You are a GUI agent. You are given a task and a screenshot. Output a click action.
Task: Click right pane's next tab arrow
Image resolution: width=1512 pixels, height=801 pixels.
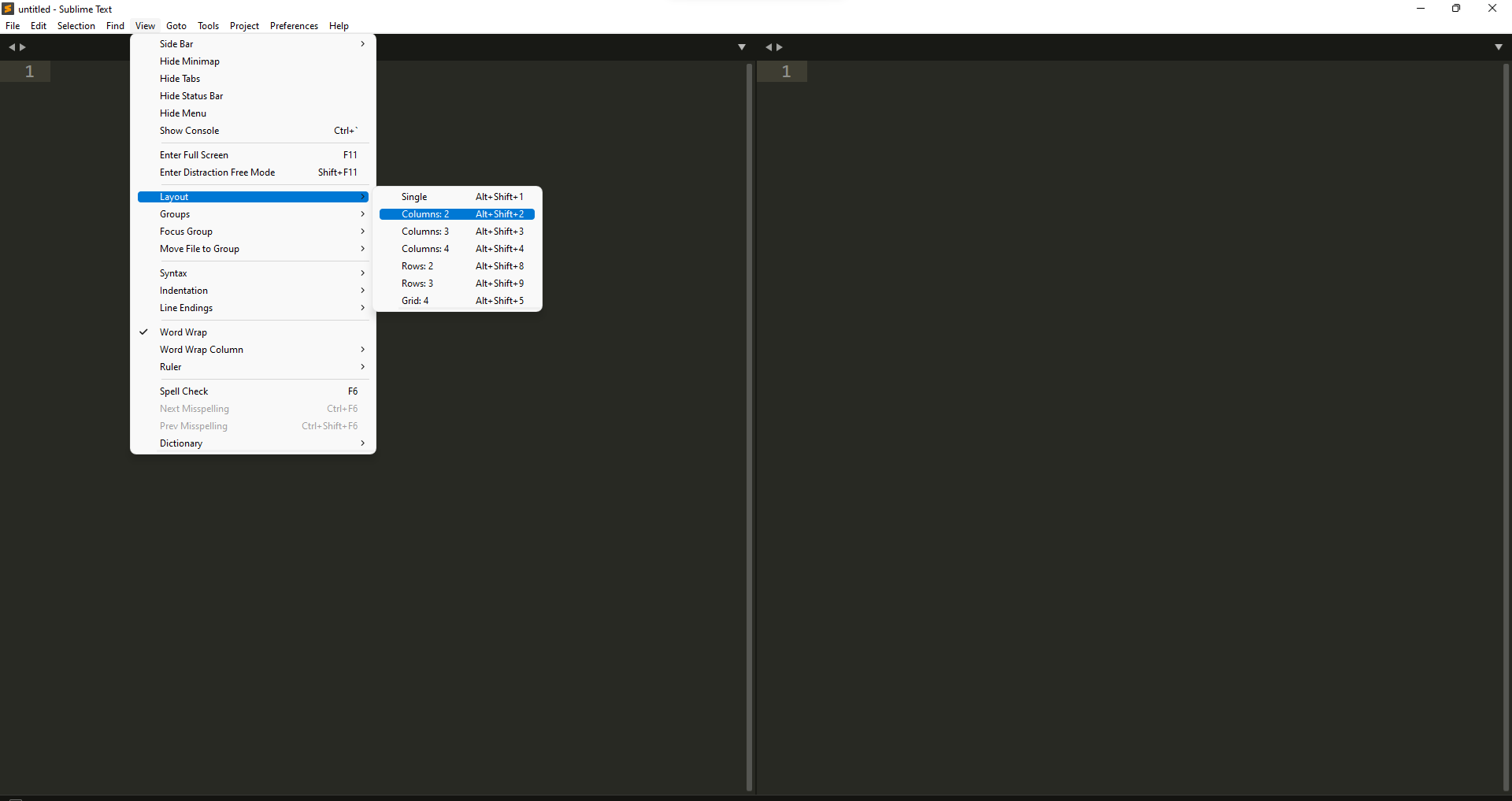tap(780, 47)
